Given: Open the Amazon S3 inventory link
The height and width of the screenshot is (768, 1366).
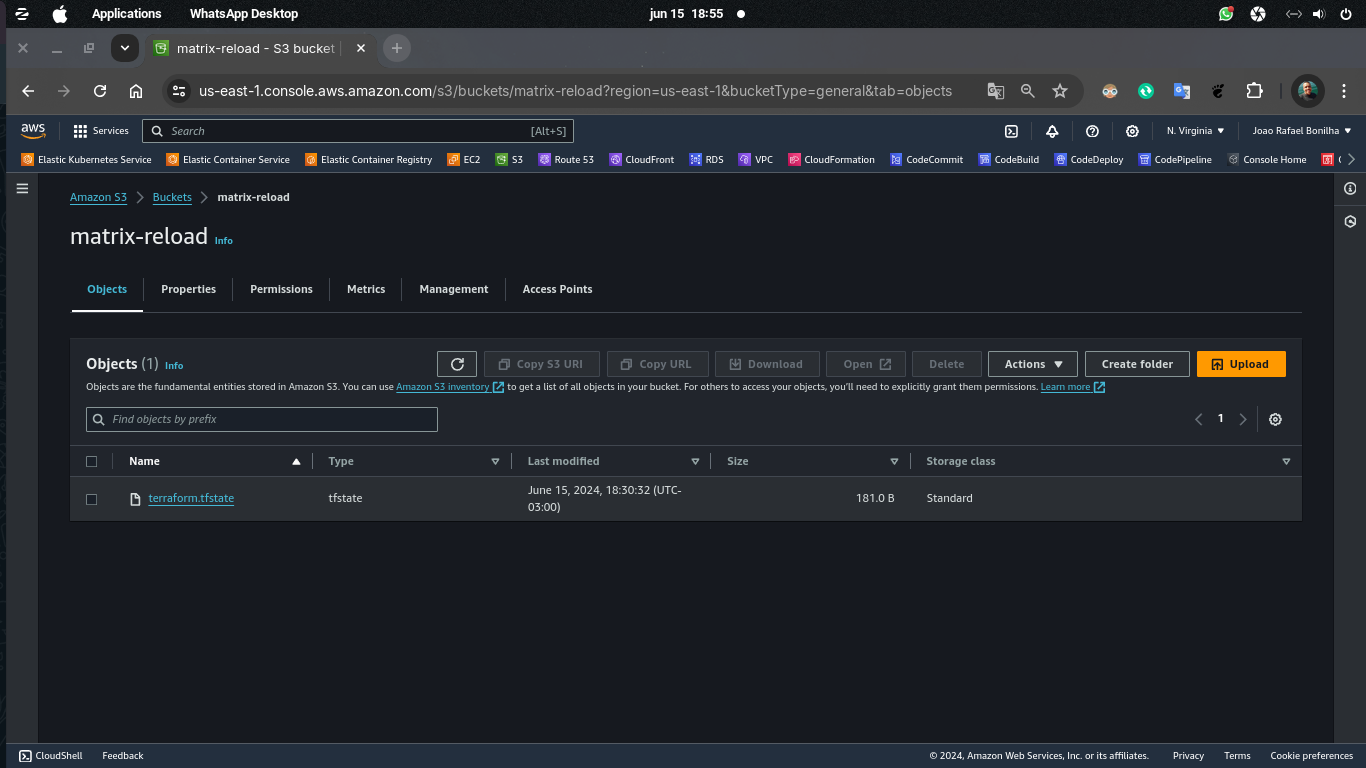Looking at the screenshot, I should (x=450, y=387).
